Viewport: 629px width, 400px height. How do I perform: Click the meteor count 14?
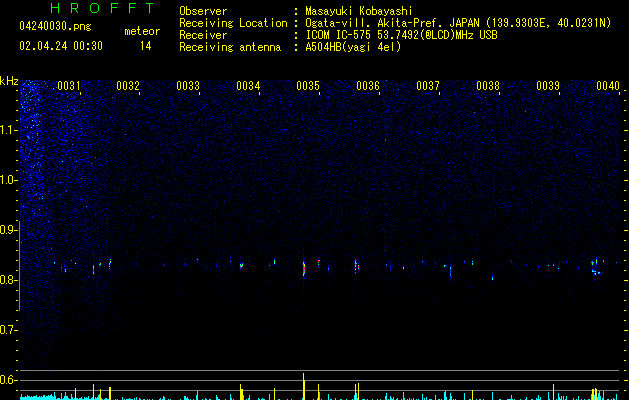point(145,46)
